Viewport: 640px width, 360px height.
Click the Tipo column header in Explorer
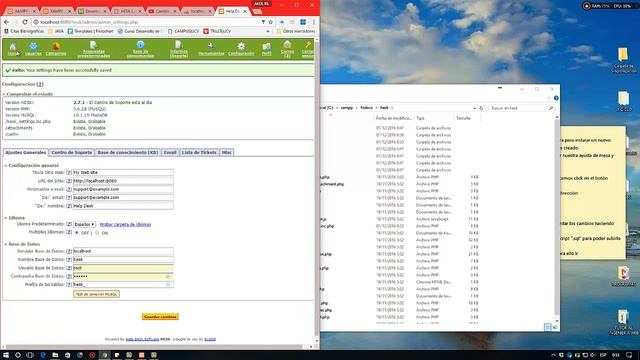(434, 118)
